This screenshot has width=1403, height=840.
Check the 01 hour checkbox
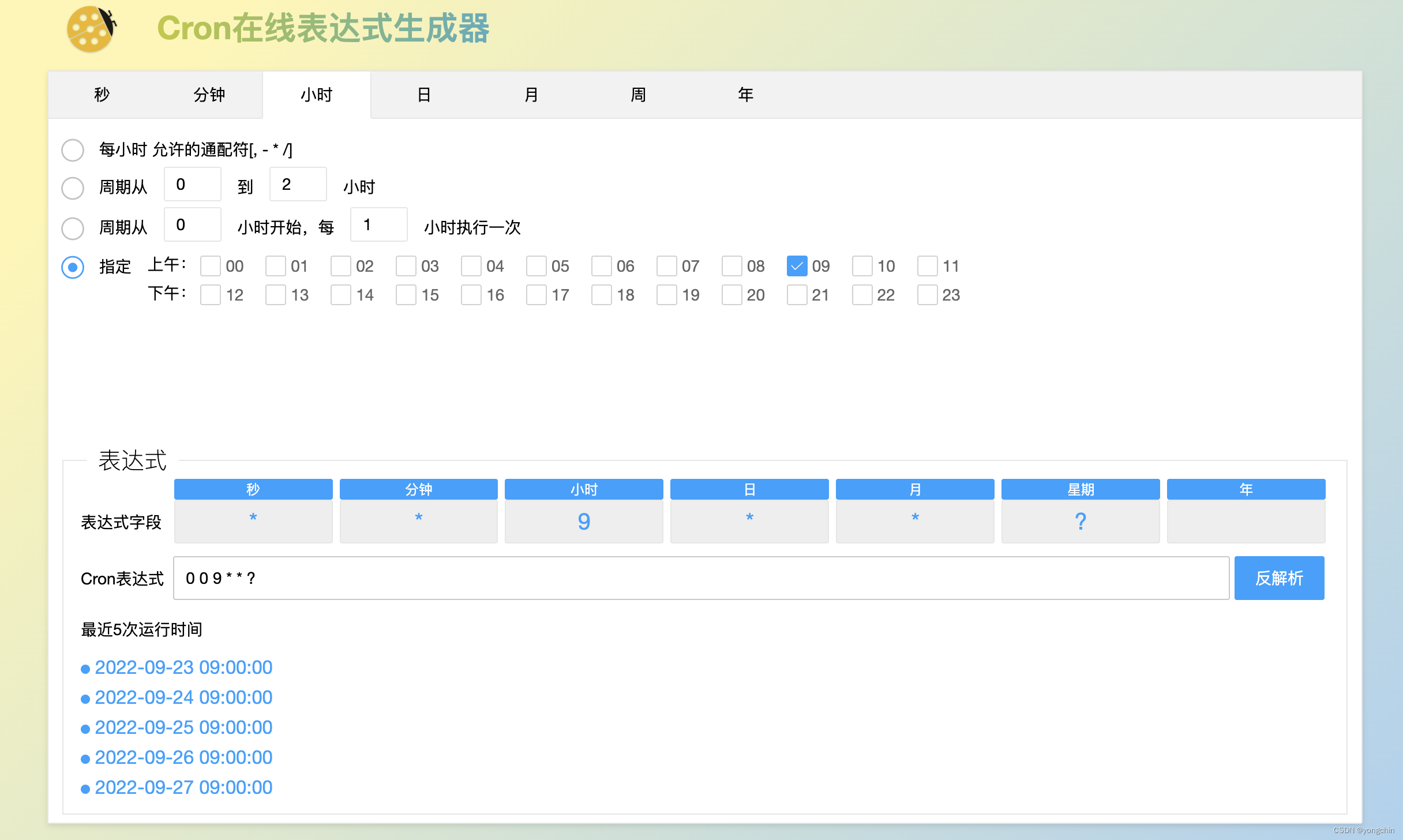[276, 266]
